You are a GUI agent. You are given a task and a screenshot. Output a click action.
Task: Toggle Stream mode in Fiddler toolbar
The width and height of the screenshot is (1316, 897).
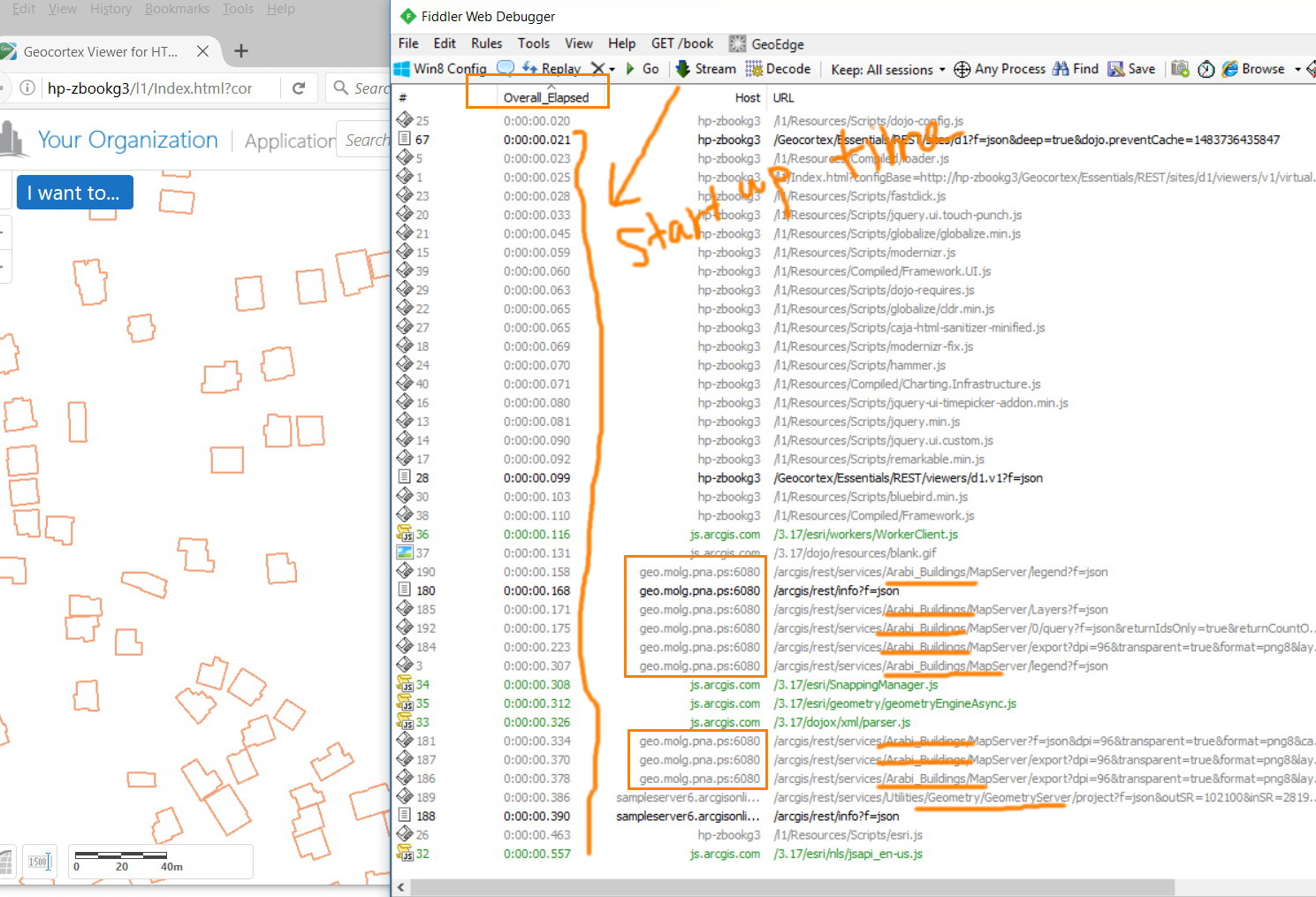click(x=705, y=68)
